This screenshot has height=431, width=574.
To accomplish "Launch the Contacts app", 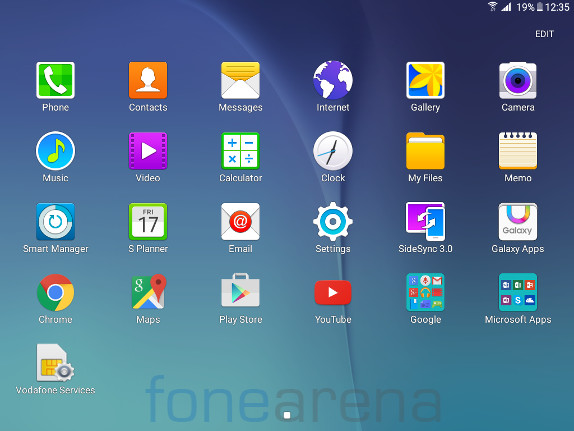I will pyautogui.click(x=148, y=80).
